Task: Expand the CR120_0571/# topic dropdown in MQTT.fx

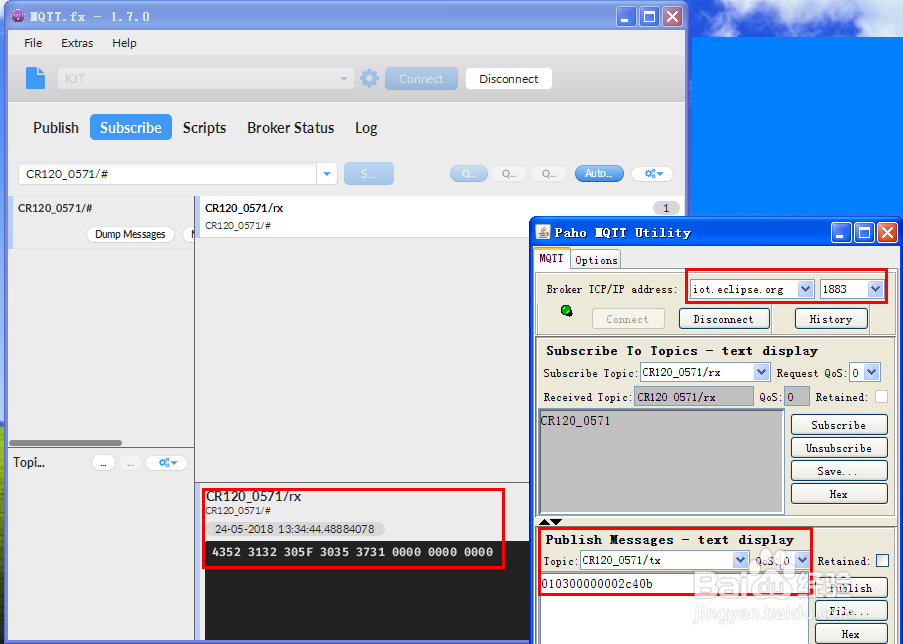Action: (x=327, y=173)
